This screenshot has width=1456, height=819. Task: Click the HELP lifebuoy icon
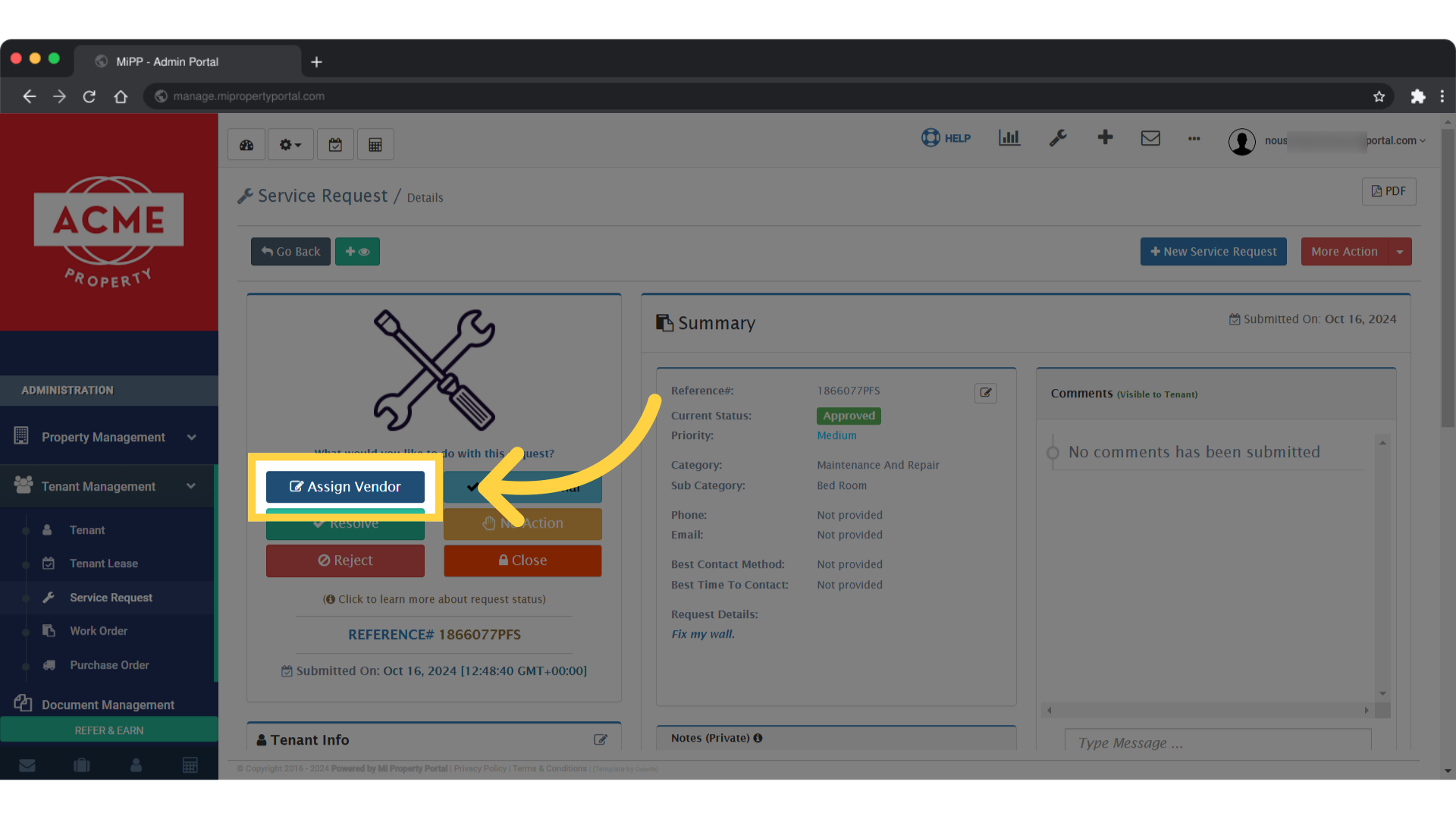[931, 137]
